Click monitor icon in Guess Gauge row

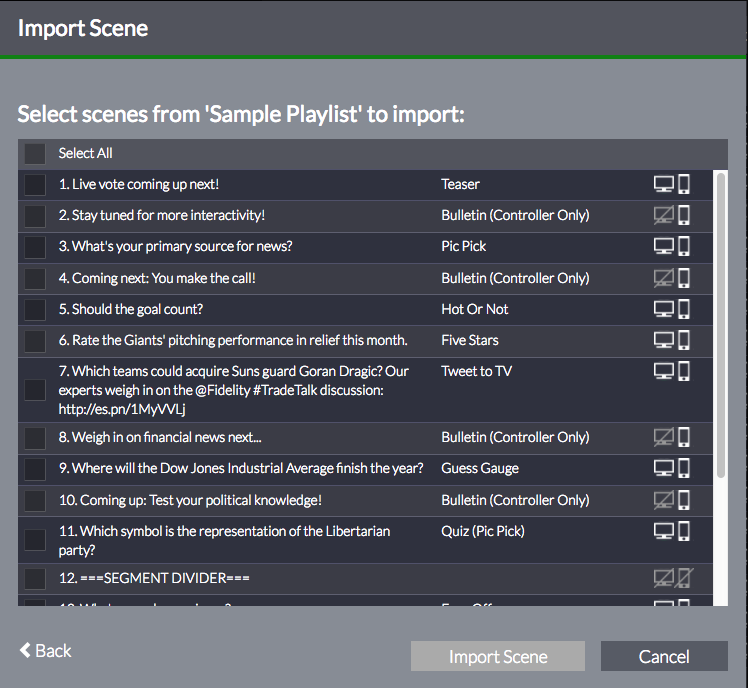click(664, 469)
